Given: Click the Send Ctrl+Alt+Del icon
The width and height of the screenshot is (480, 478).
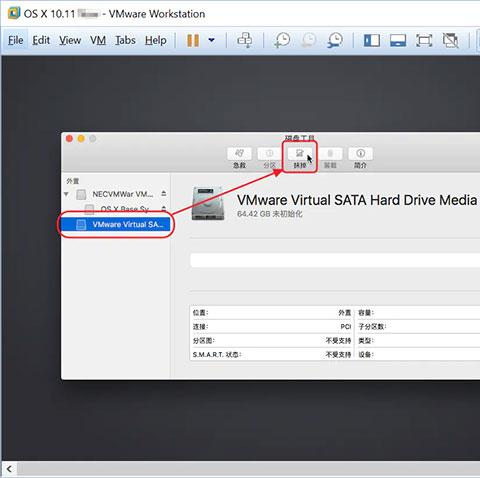Looking at the screenshot, I should (245, 40).
